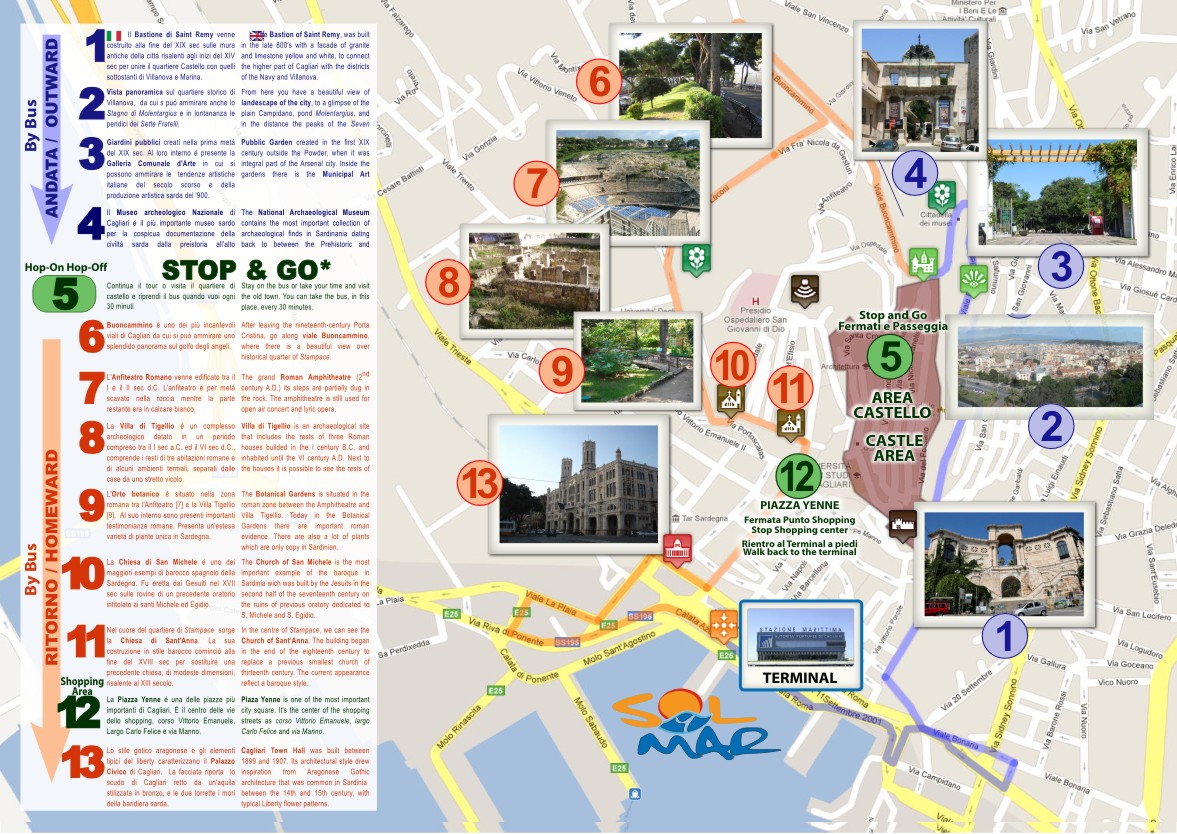The width and height of the screenshot is (1177, 834).
Task: Select the 'Shopping Area' legend label
Action: (x=82, y=686)
